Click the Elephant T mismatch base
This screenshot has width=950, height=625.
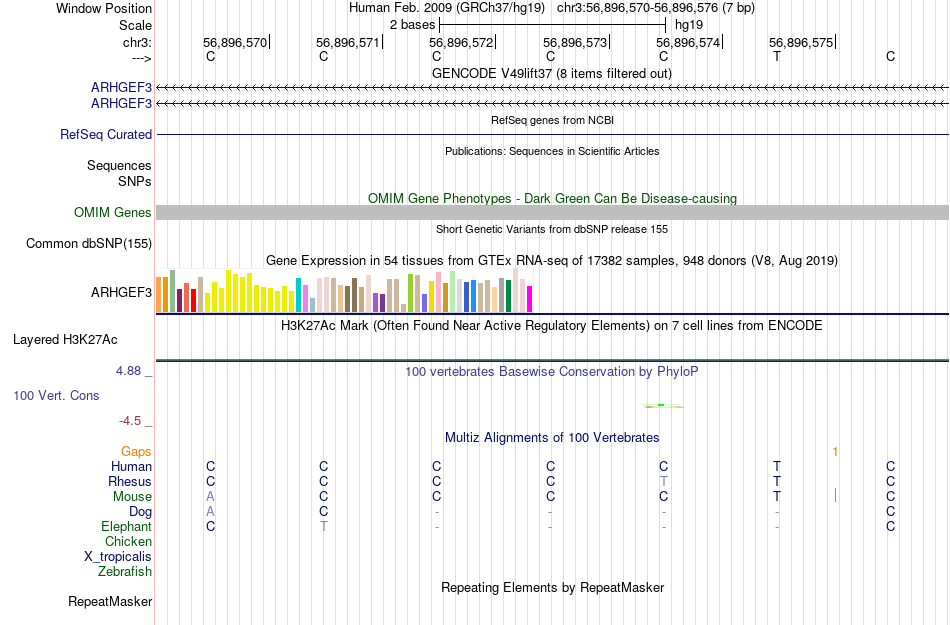click(324, 526)
